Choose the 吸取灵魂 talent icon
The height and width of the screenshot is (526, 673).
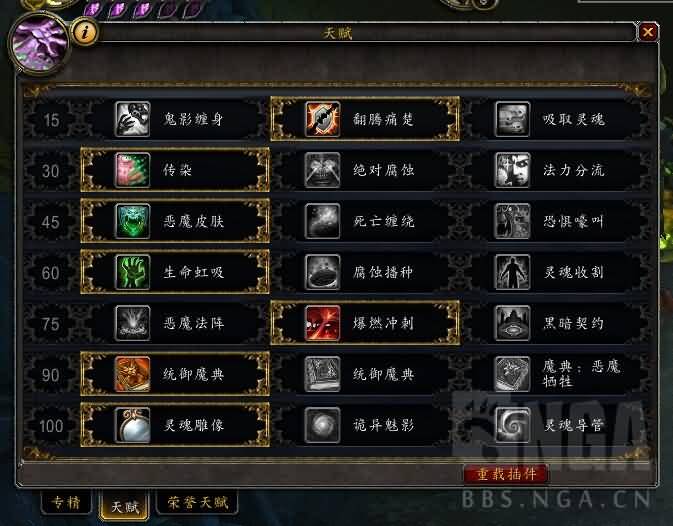click(x=512, y=119)
